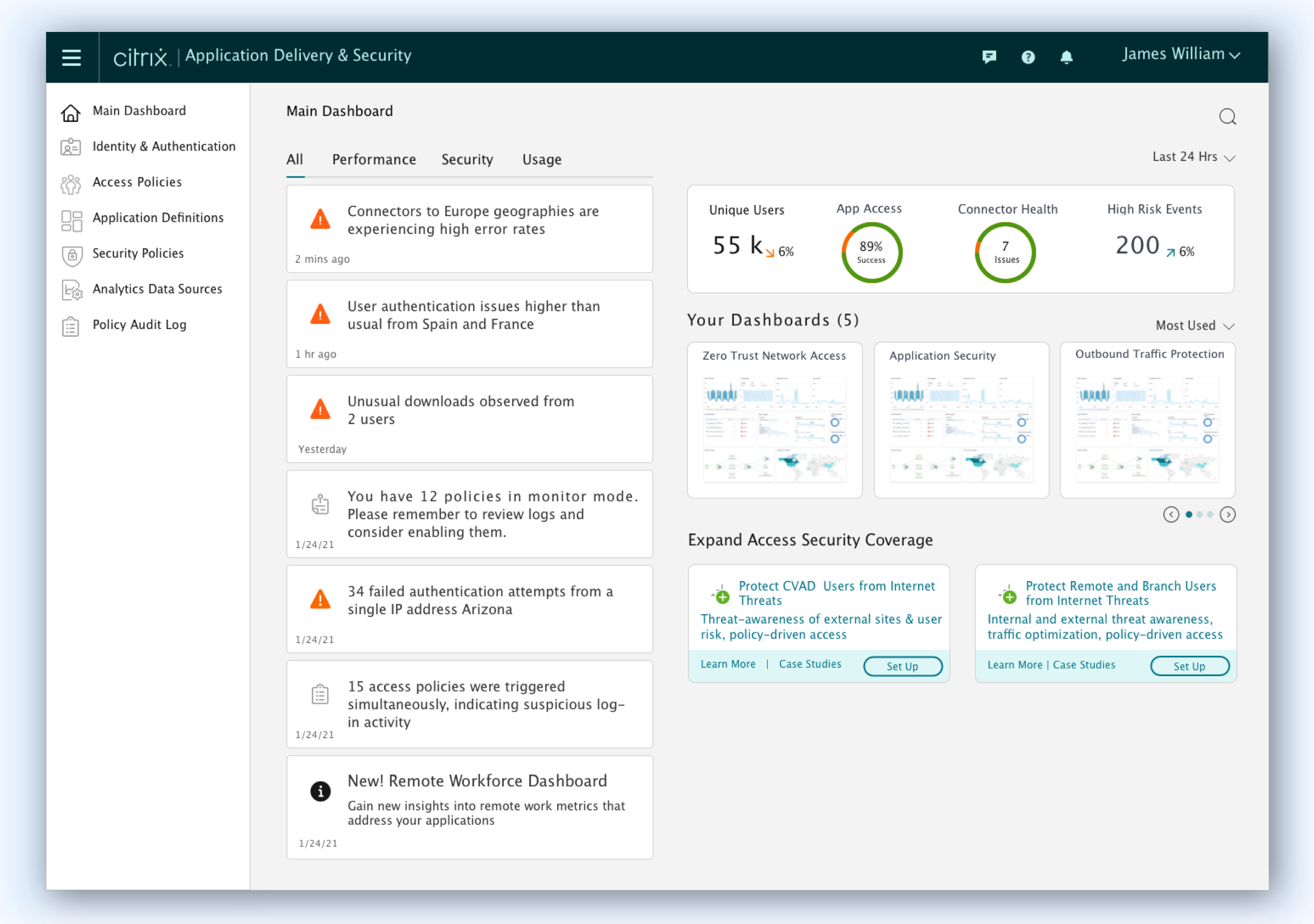Click the search magnifier icon
Viewport: 1314px width, 924px height.
(1227, 117)
